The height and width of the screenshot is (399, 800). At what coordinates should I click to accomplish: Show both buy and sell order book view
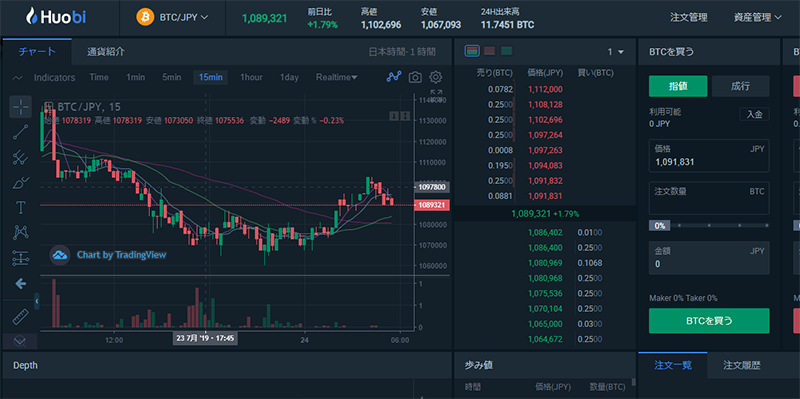coord(472,51)
